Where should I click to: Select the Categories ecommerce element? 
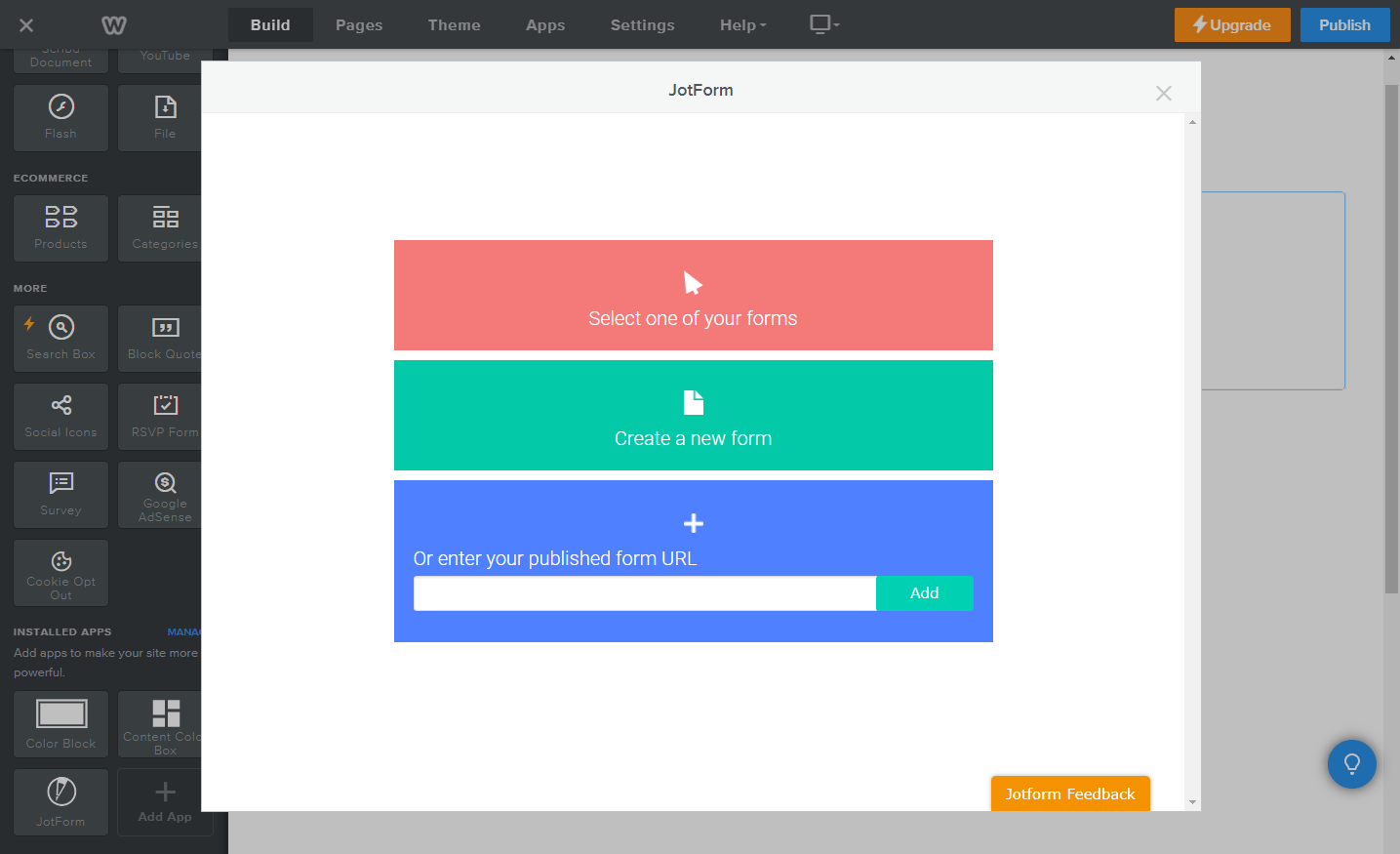pos(164,227)
